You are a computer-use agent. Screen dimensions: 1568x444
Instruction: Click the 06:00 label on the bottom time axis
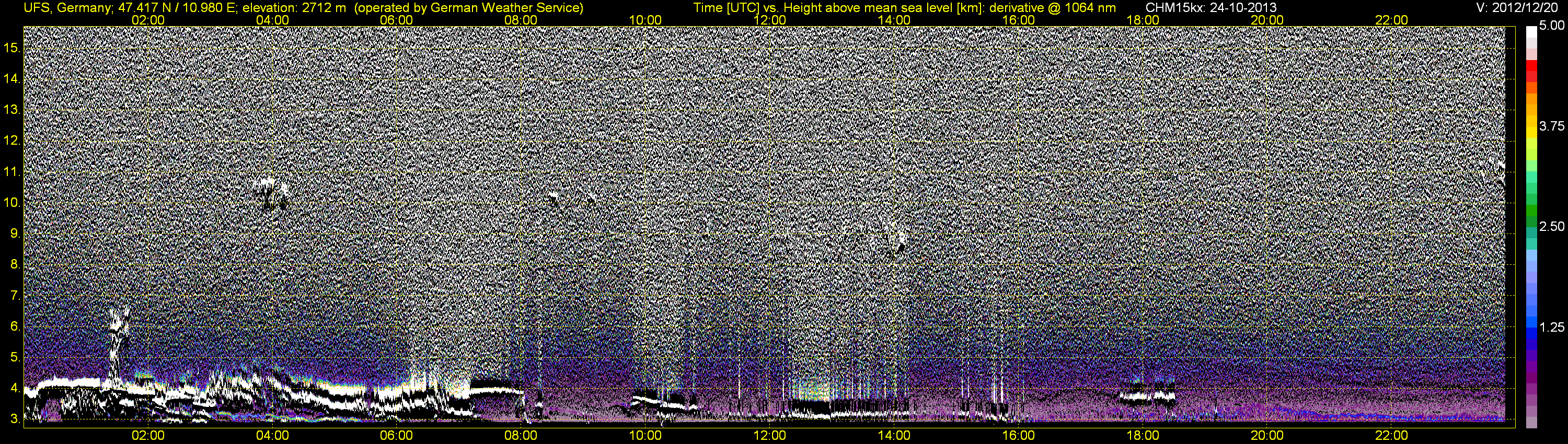pos(396,436)
